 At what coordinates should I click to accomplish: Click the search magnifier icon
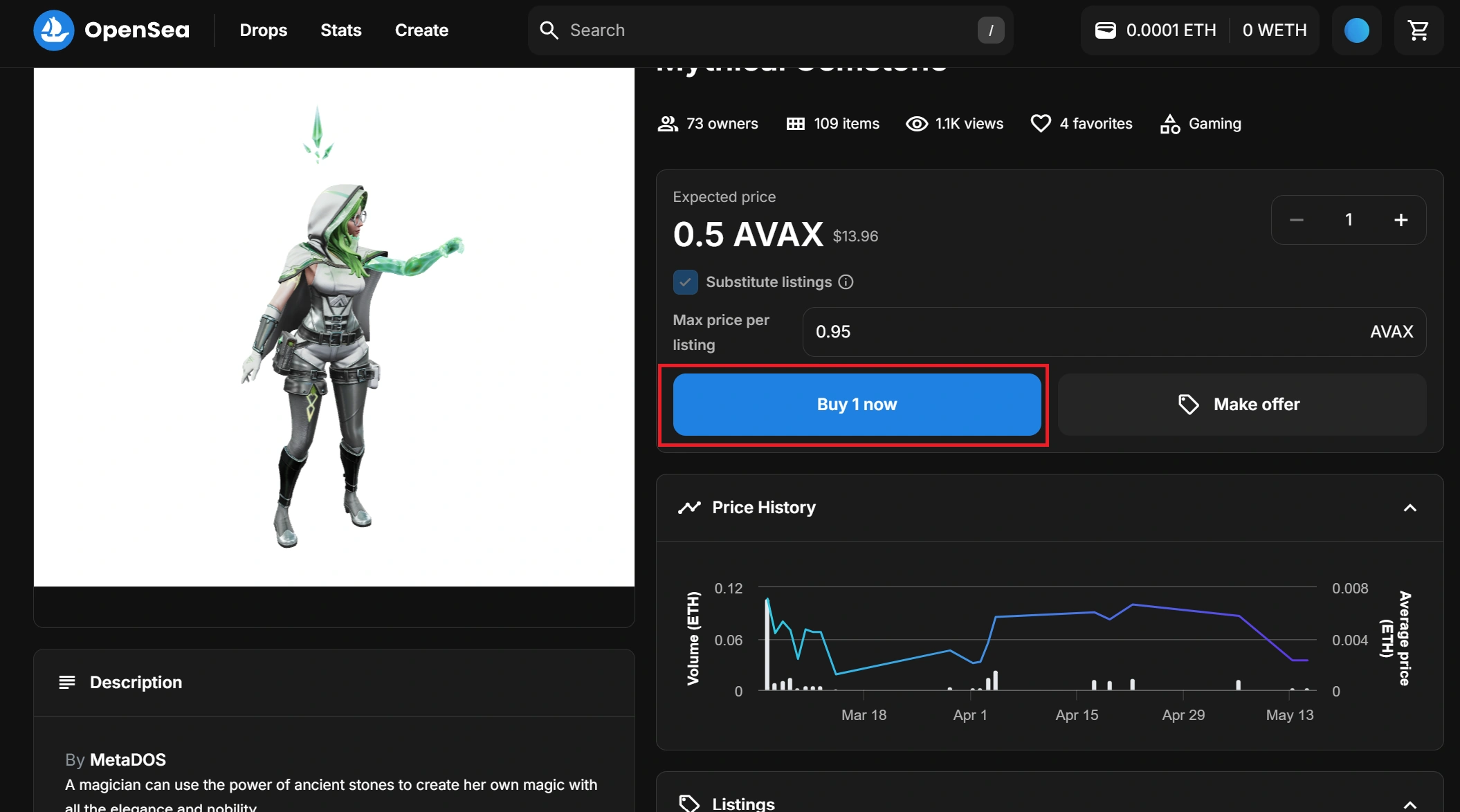(x=549, y=30)
